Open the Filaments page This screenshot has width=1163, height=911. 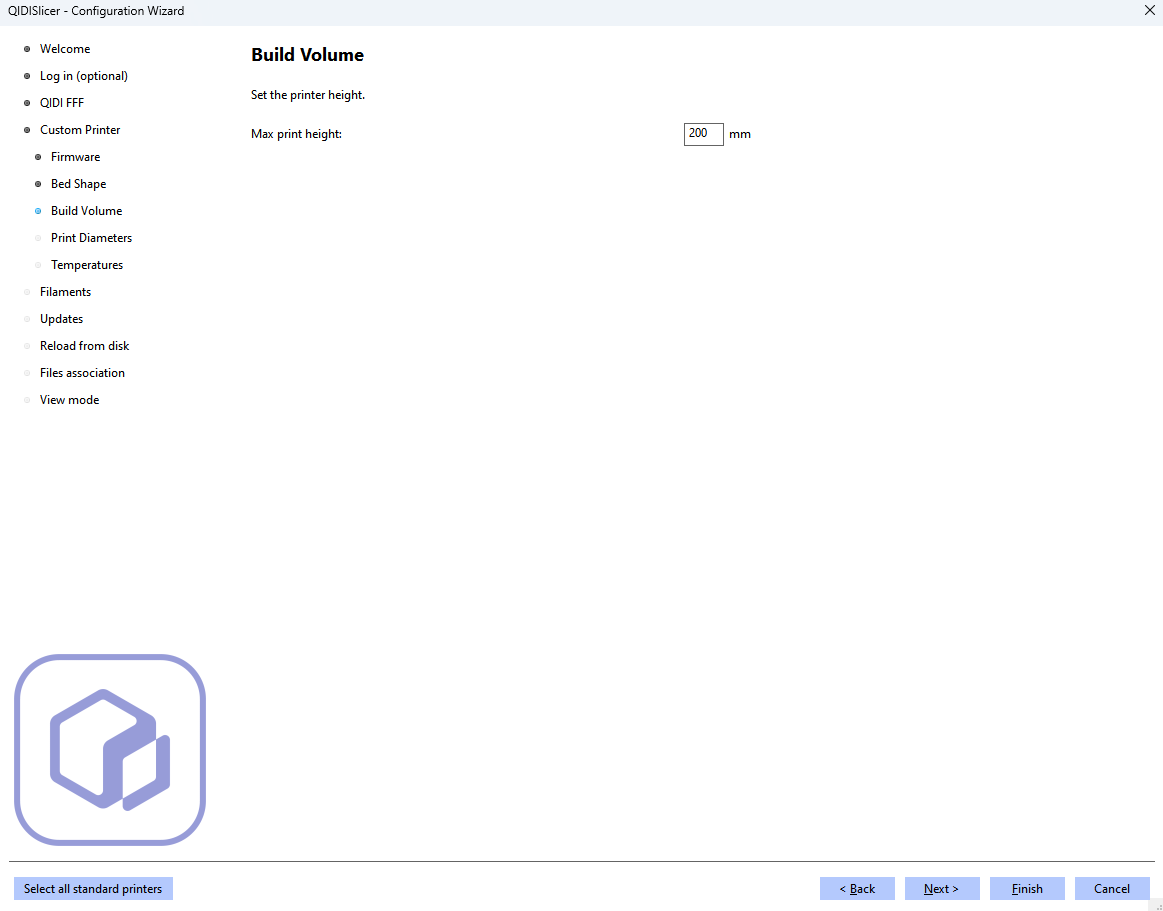pos(65,292)
